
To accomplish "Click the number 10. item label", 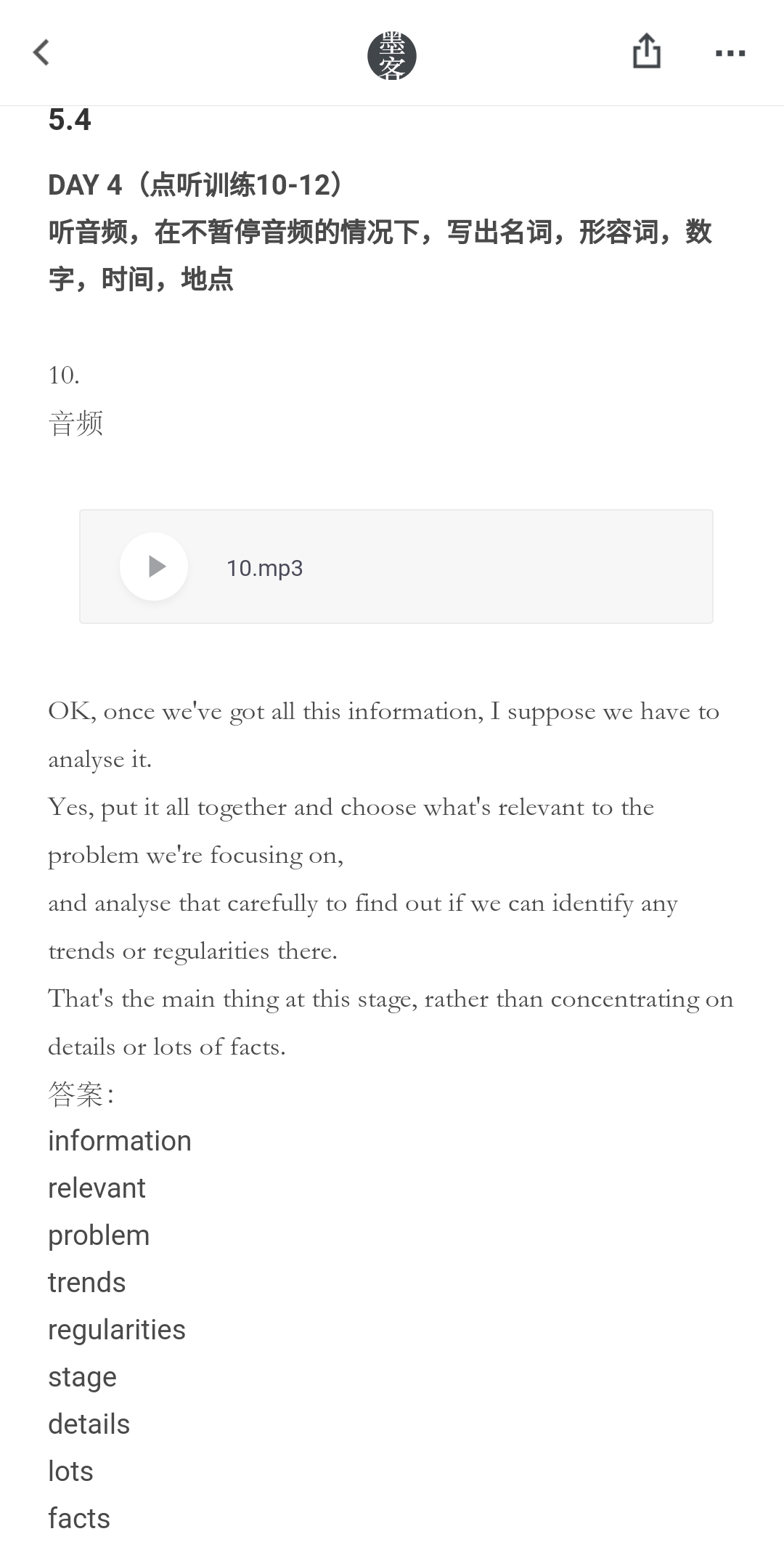I will point(64,376).
